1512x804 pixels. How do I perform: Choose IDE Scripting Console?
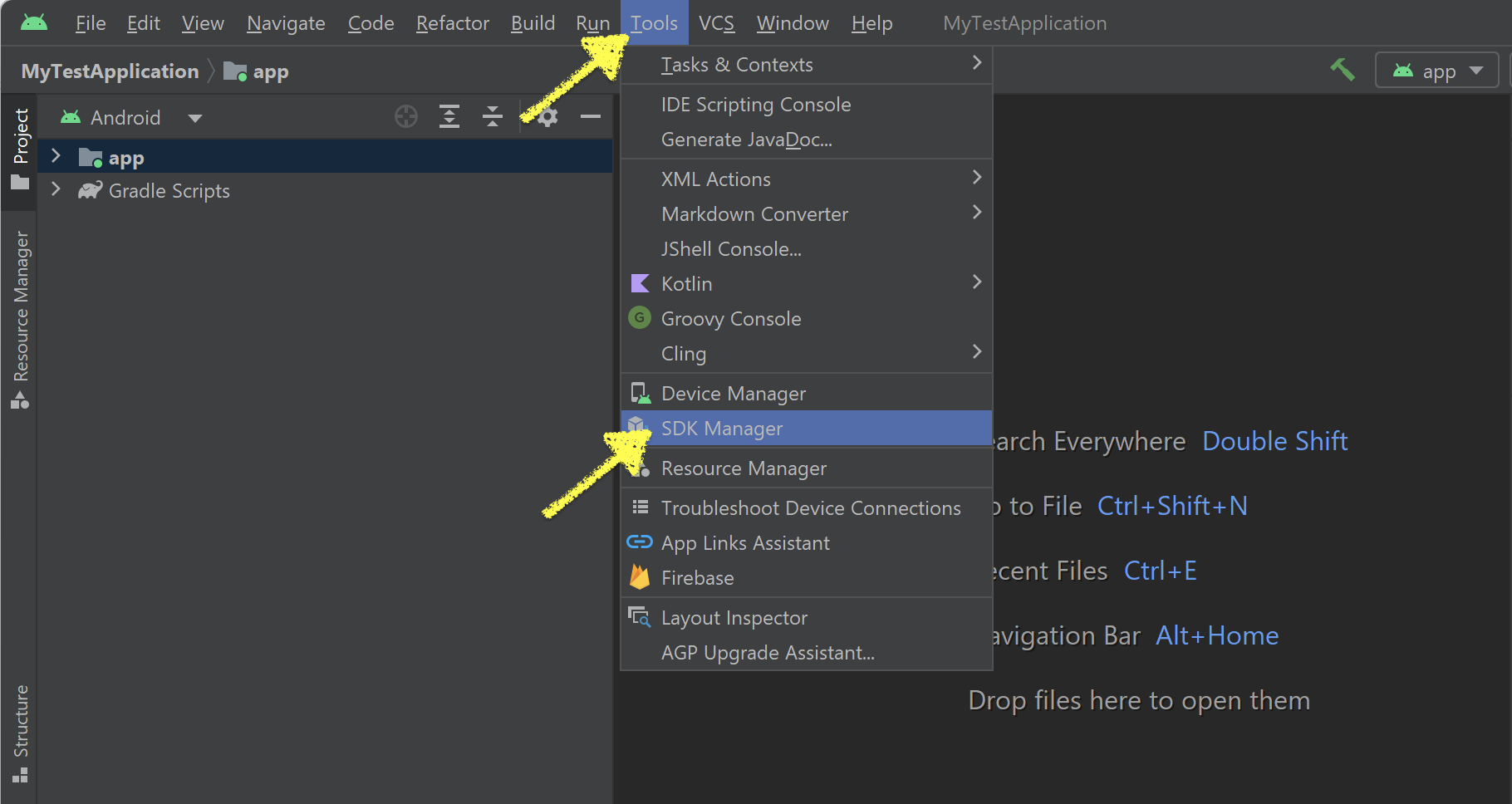point(807,104)
